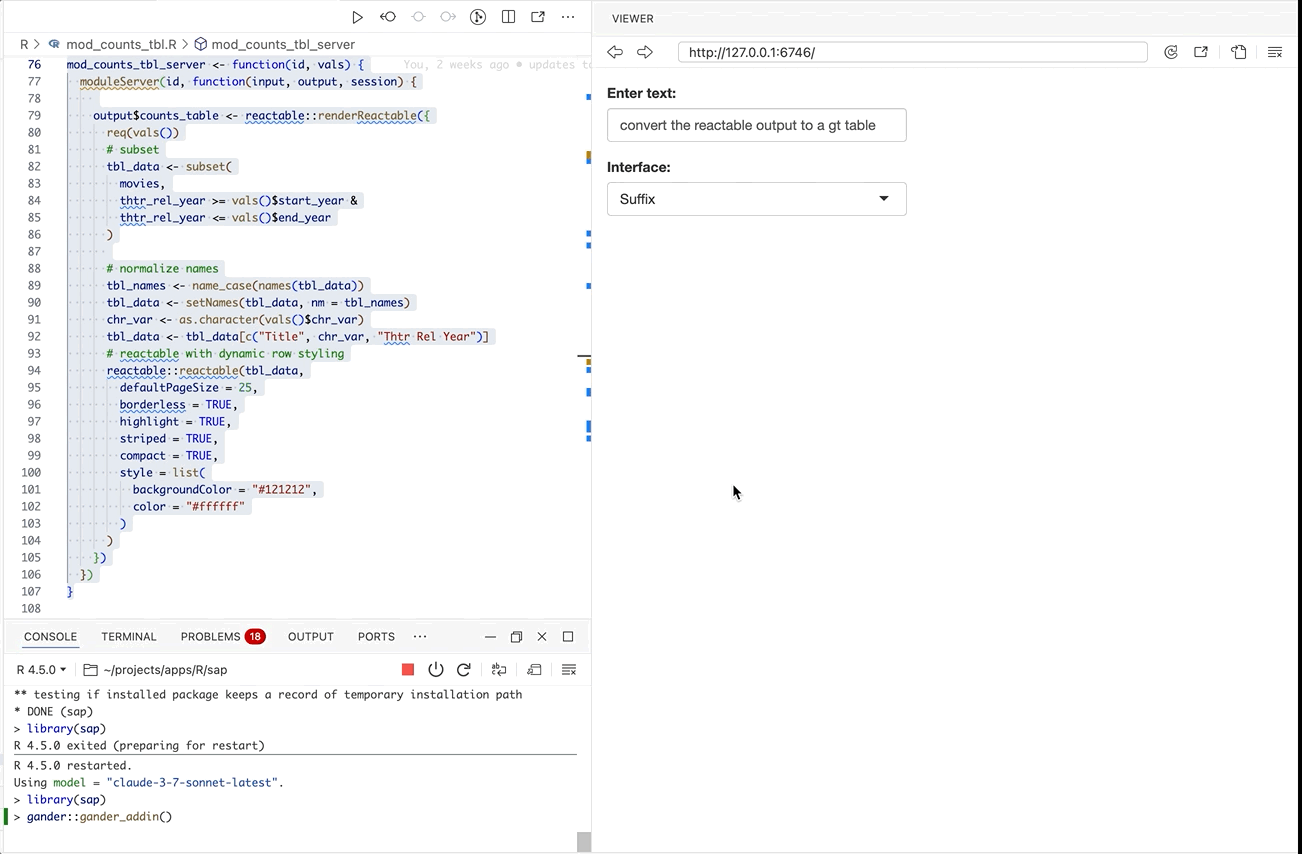Screen dimensions: 1302x854
Task: Shut down the R console with power icon
Action: [x=436, y=670]
